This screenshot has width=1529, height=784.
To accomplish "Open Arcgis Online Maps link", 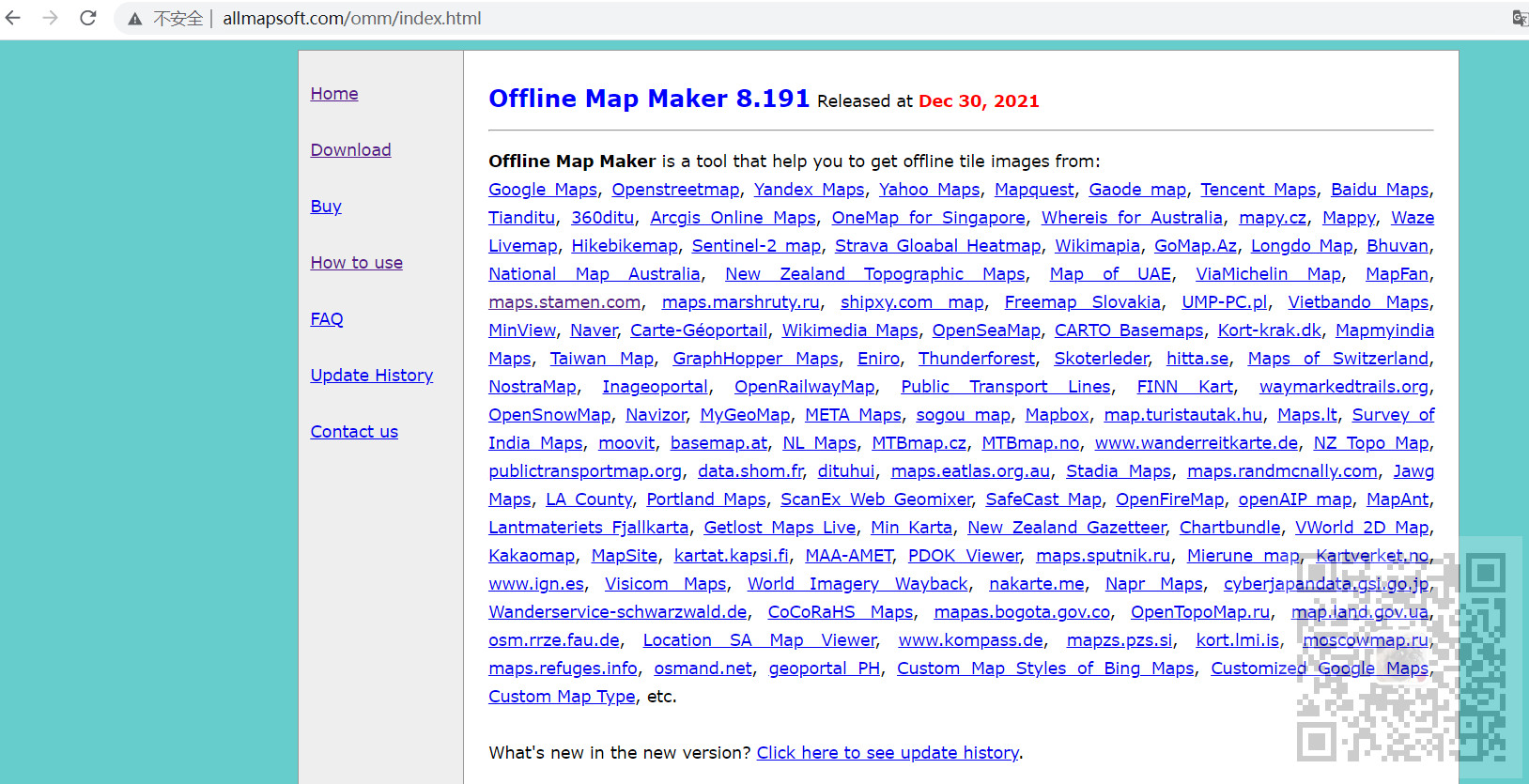I will [734, 218].
